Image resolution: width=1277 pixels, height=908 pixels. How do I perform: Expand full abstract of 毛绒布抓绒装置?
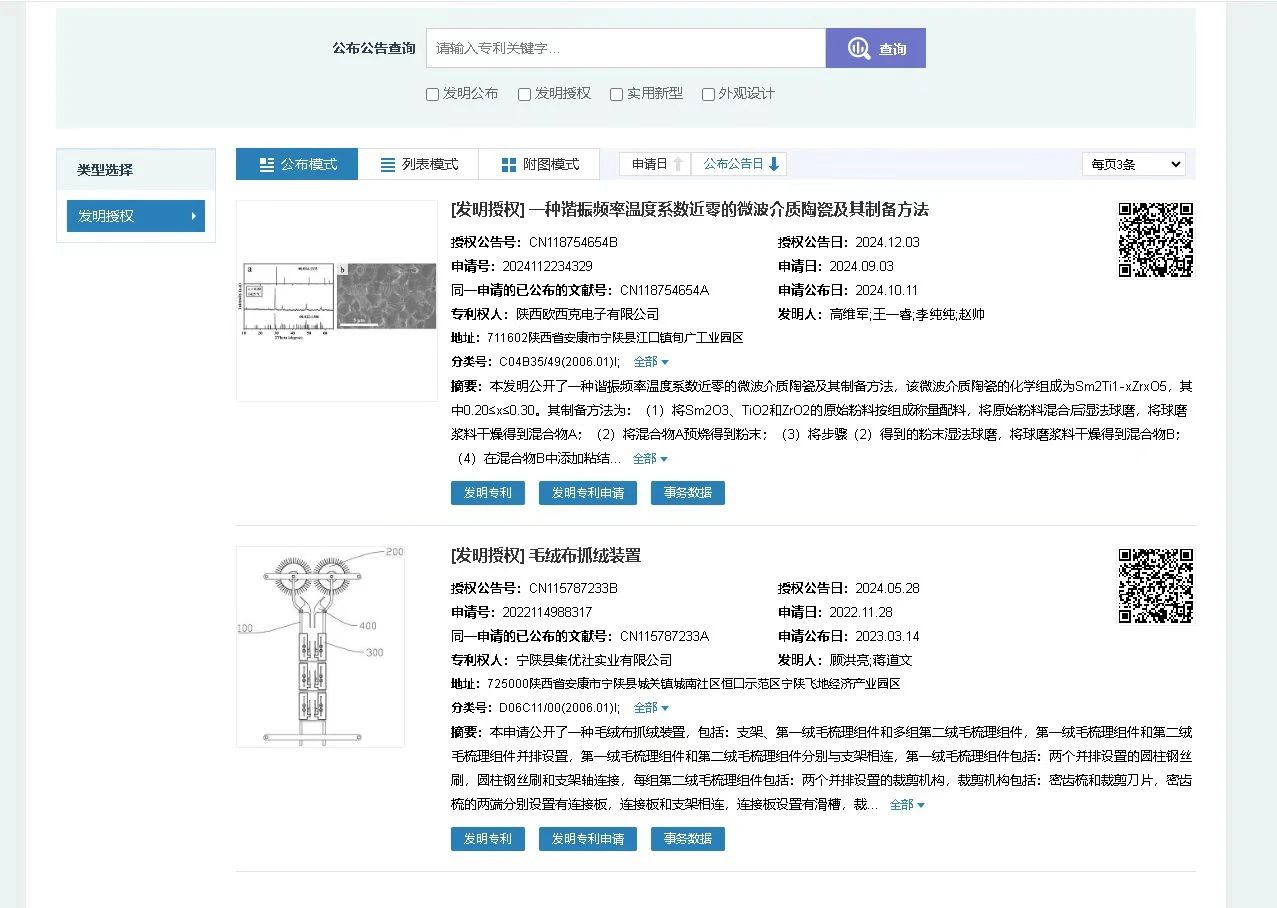tap(907, 805)
